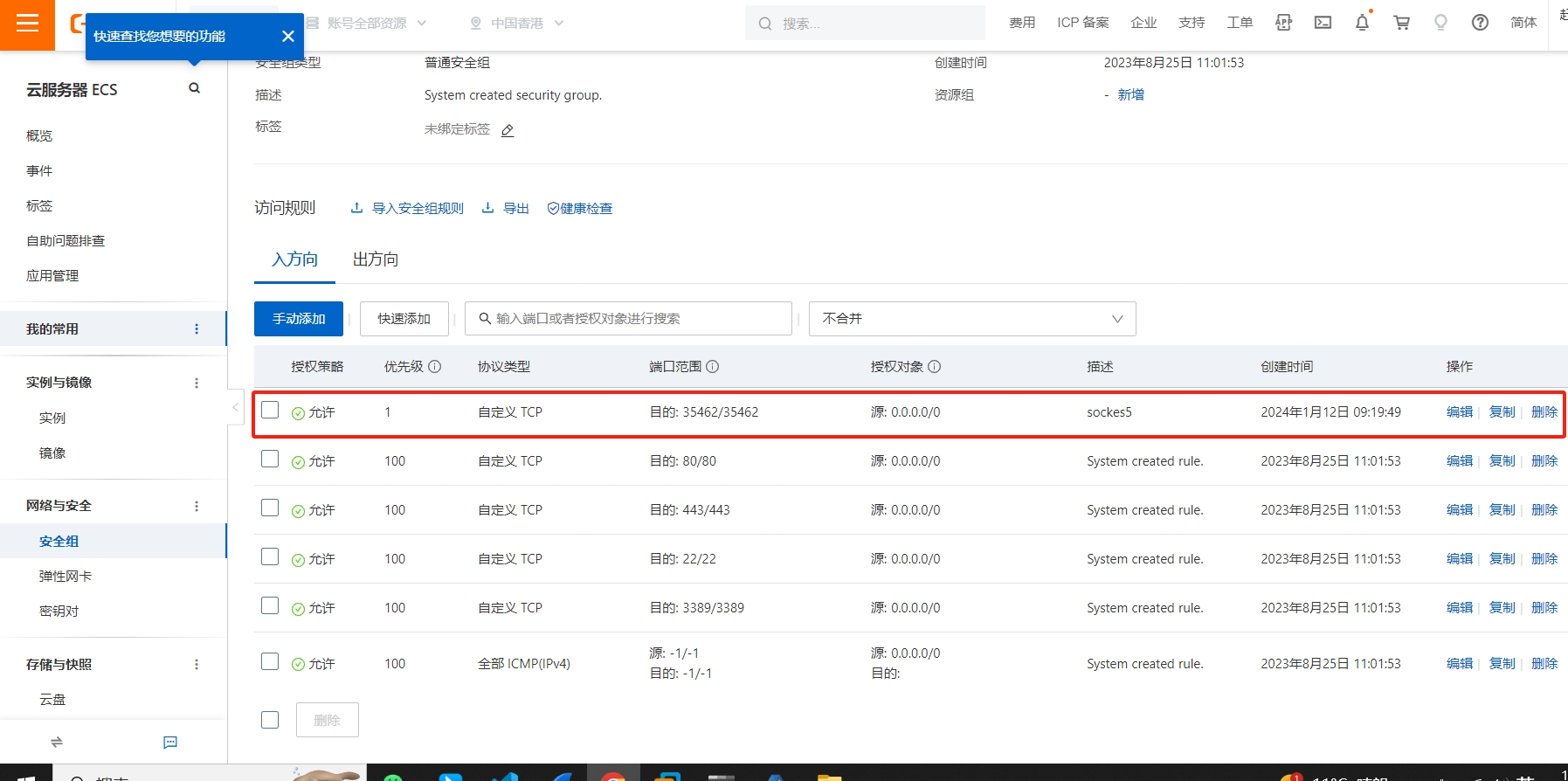Select 安全组 in the sidebar

(59, 542)
